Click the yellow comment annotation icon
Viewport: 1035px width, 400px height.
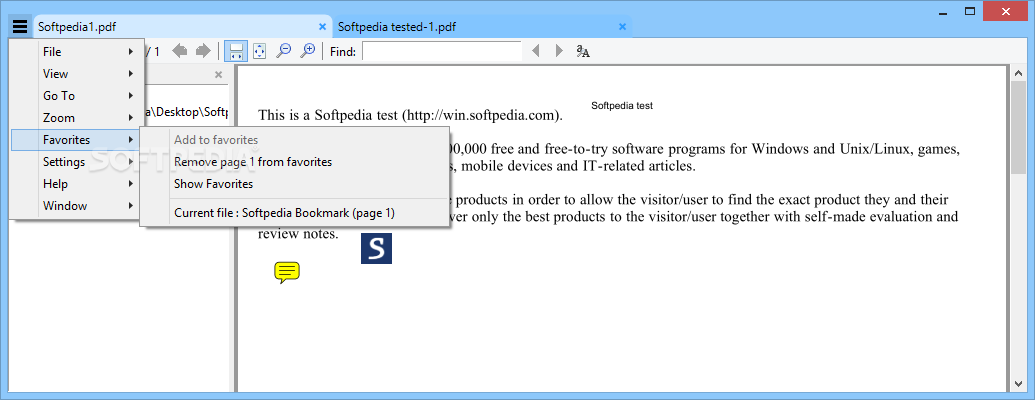[x=287, y=273]
